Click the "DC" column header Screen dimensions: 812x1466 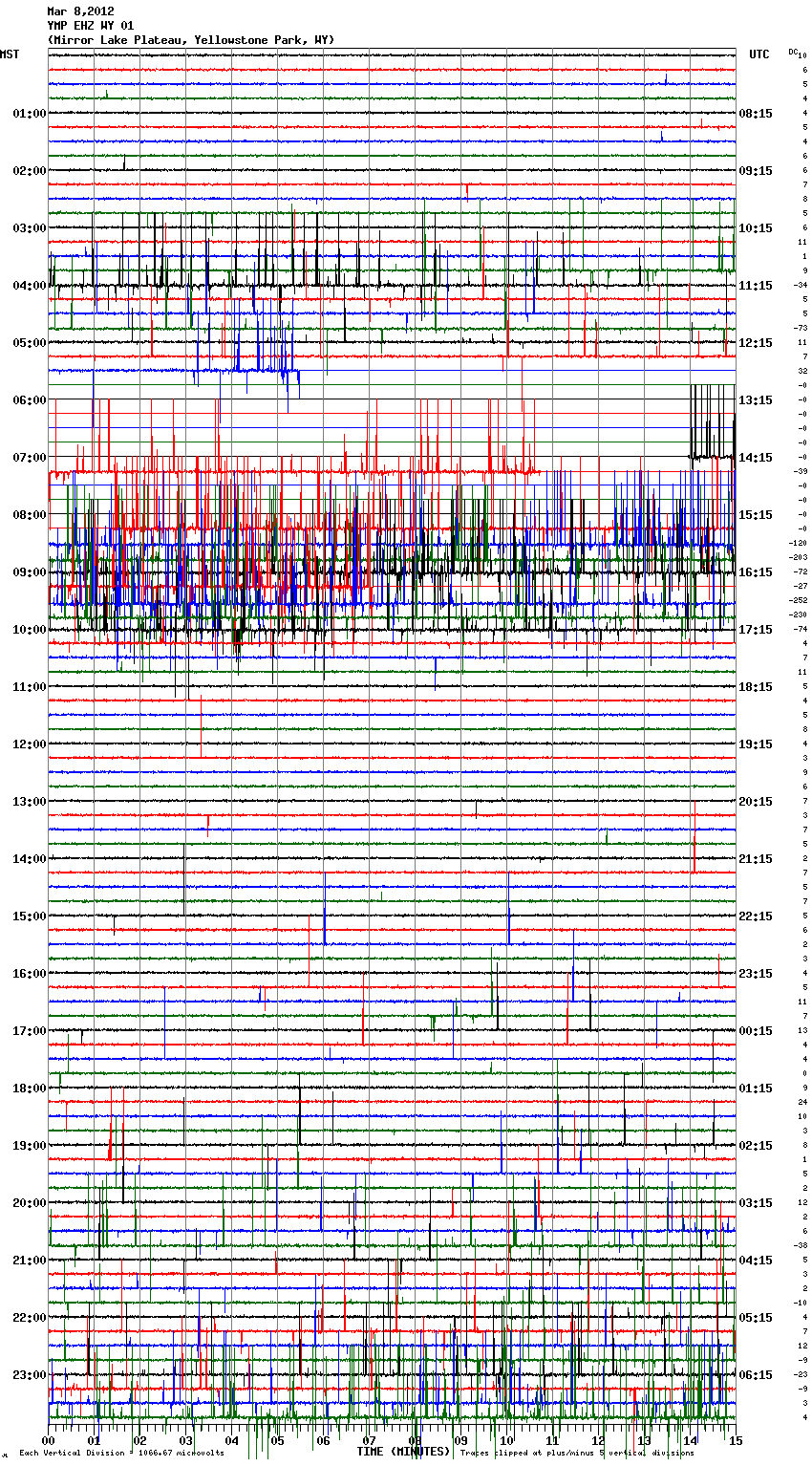coord(793,52)
